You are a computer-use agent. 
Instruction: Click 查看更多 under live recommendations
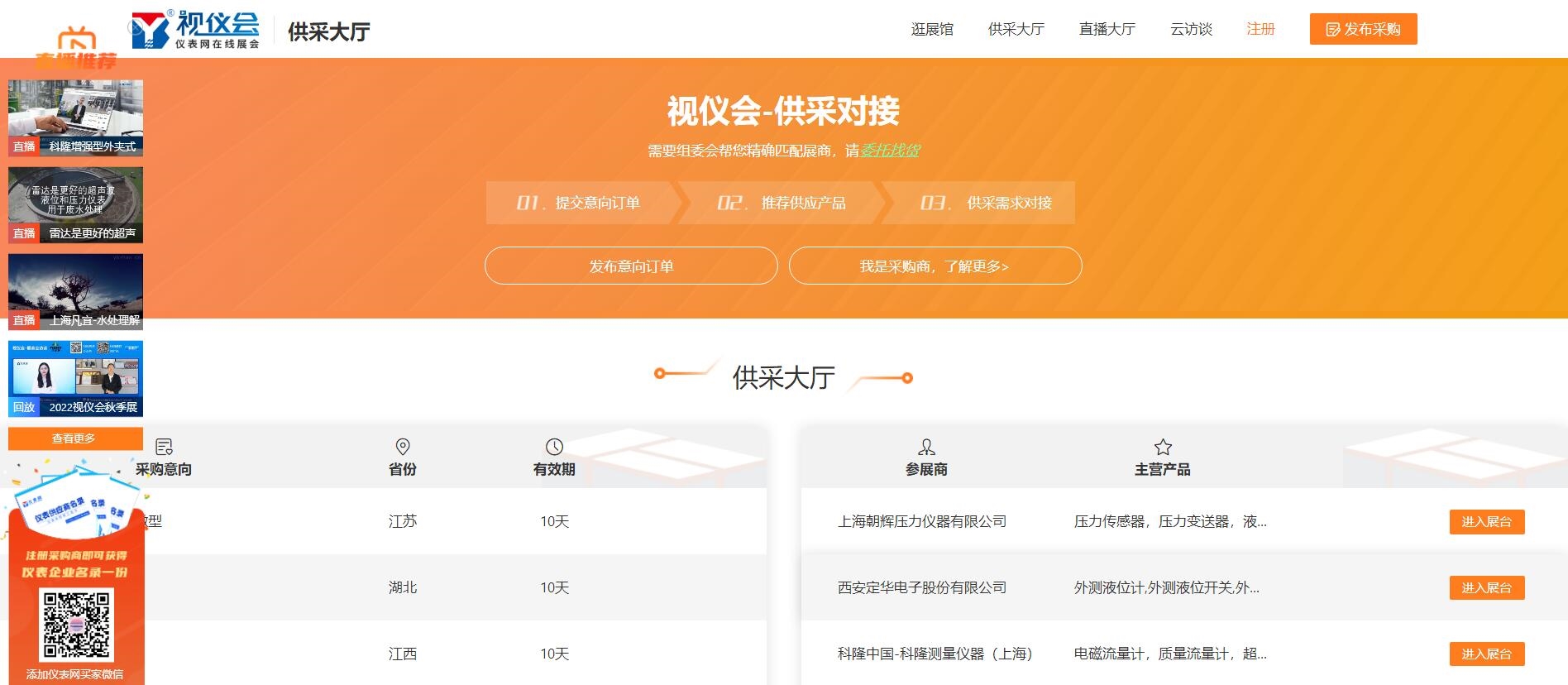tap(74, 438)
